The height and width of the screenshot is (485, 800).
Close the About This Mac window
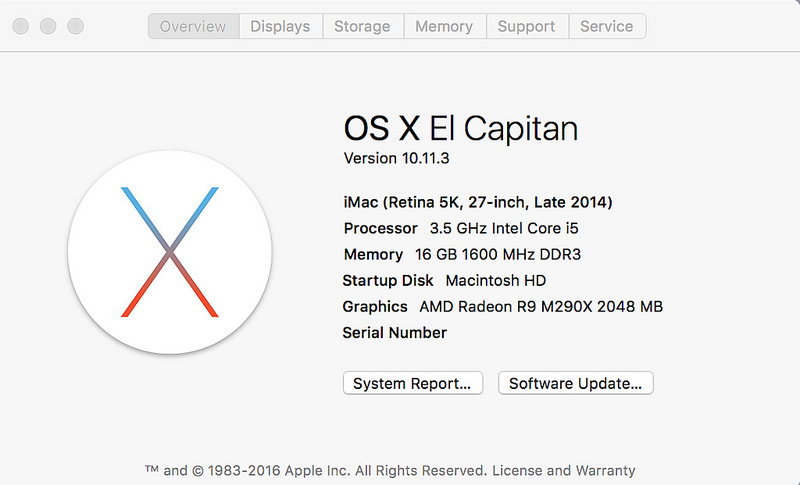22,27
